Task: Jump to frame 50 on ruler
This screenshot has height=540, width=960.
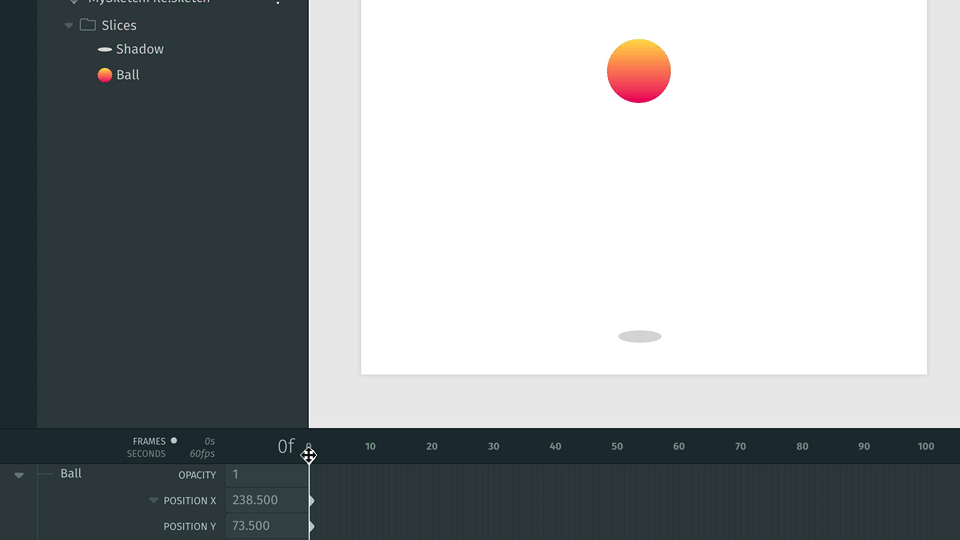Action: (617, 446)
